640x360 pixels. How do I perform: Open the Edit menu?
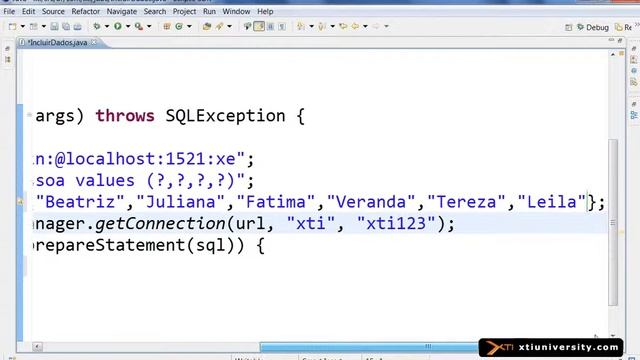tap(28, 11)
